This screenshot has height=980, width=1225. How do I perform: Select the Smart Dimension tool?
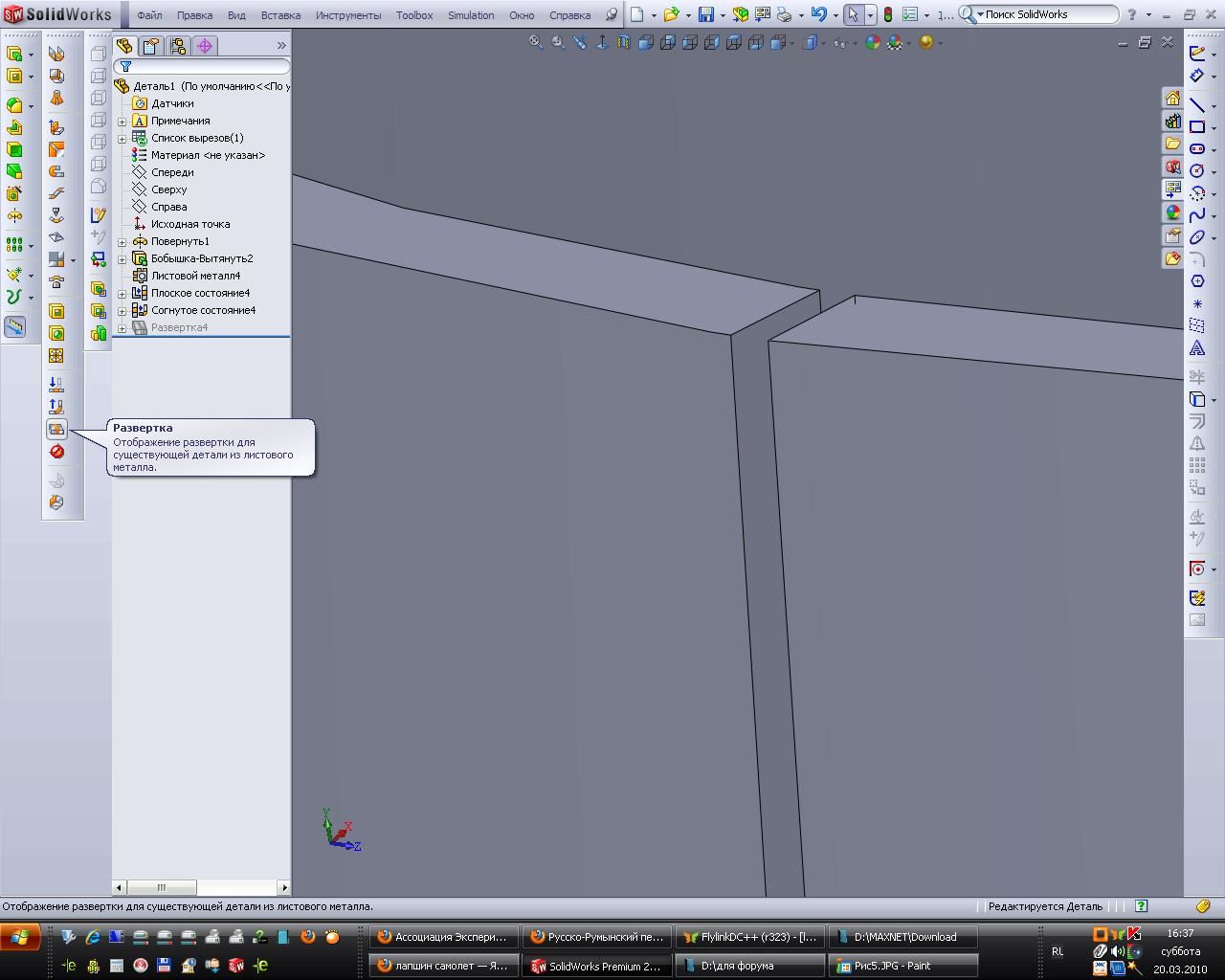[x=1197, y=76]
